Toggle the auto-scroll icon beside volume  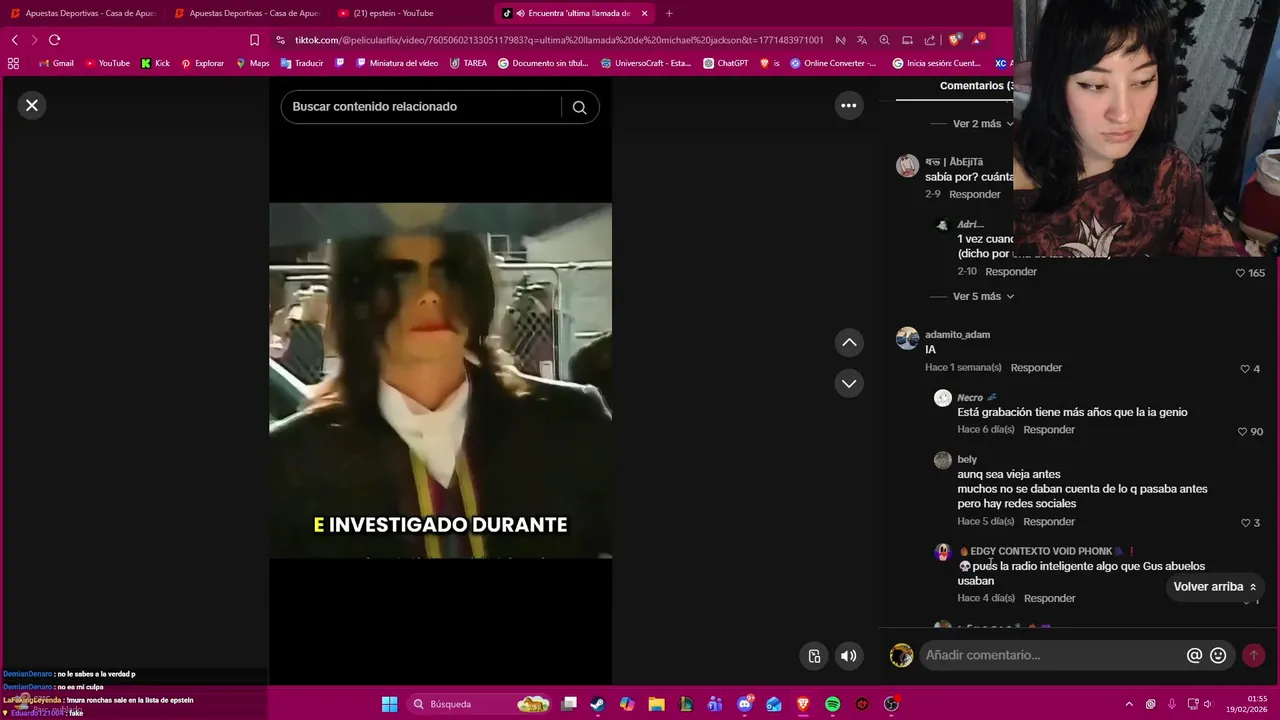point(814,656)
